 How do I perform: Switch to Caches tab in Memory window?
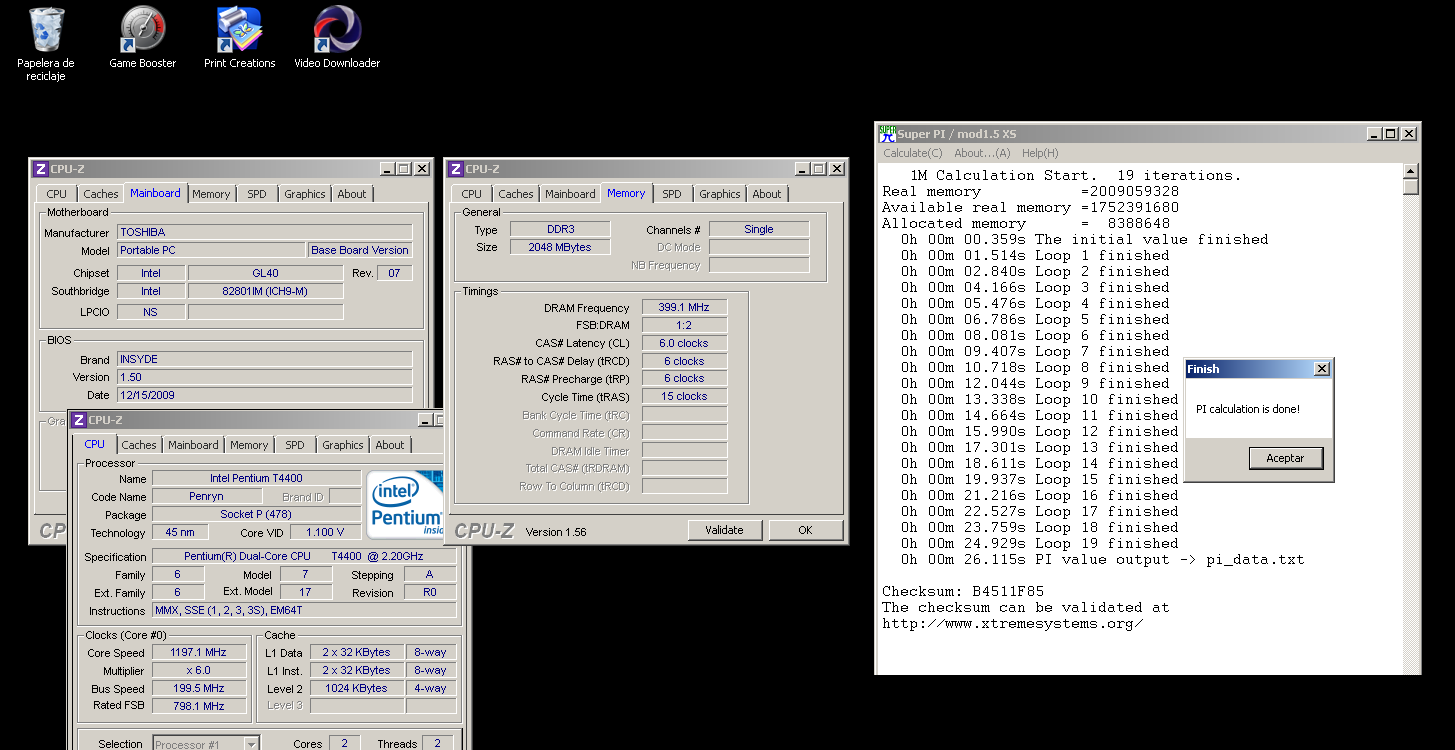[x=516, y=194]
